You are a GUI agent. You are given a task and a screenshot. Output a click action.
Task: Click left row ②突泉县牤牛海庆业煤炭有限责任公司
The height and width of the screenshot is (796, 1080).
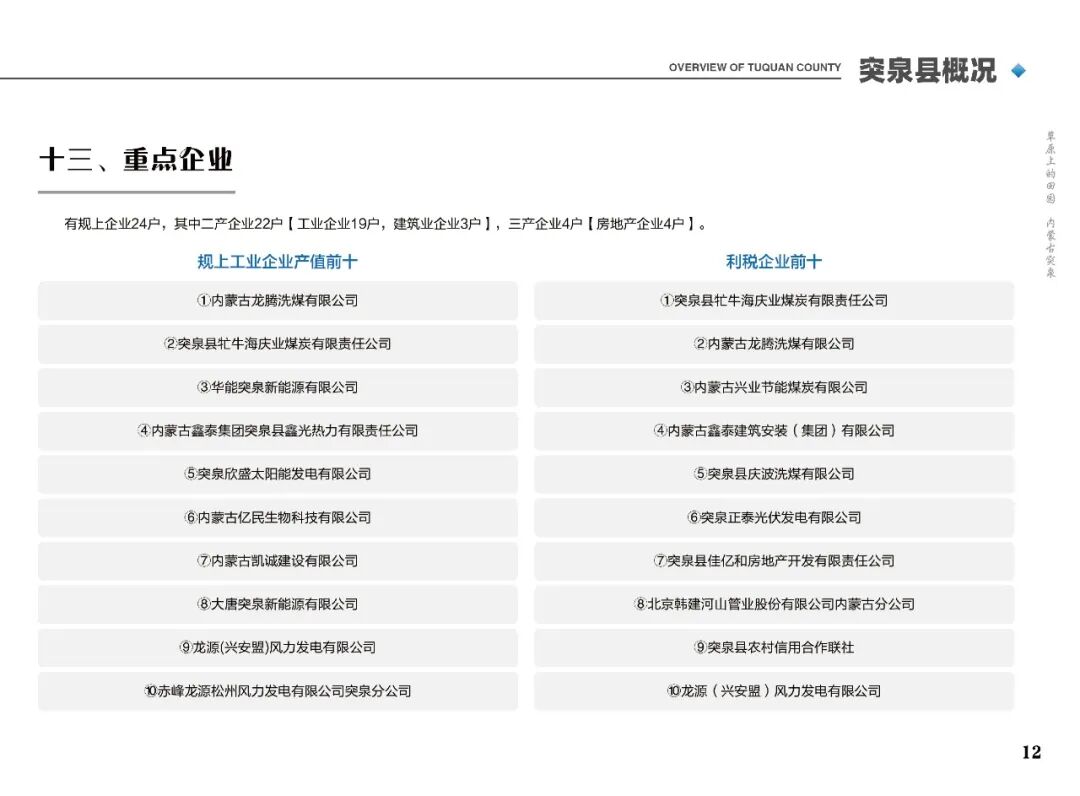(278, 344)
